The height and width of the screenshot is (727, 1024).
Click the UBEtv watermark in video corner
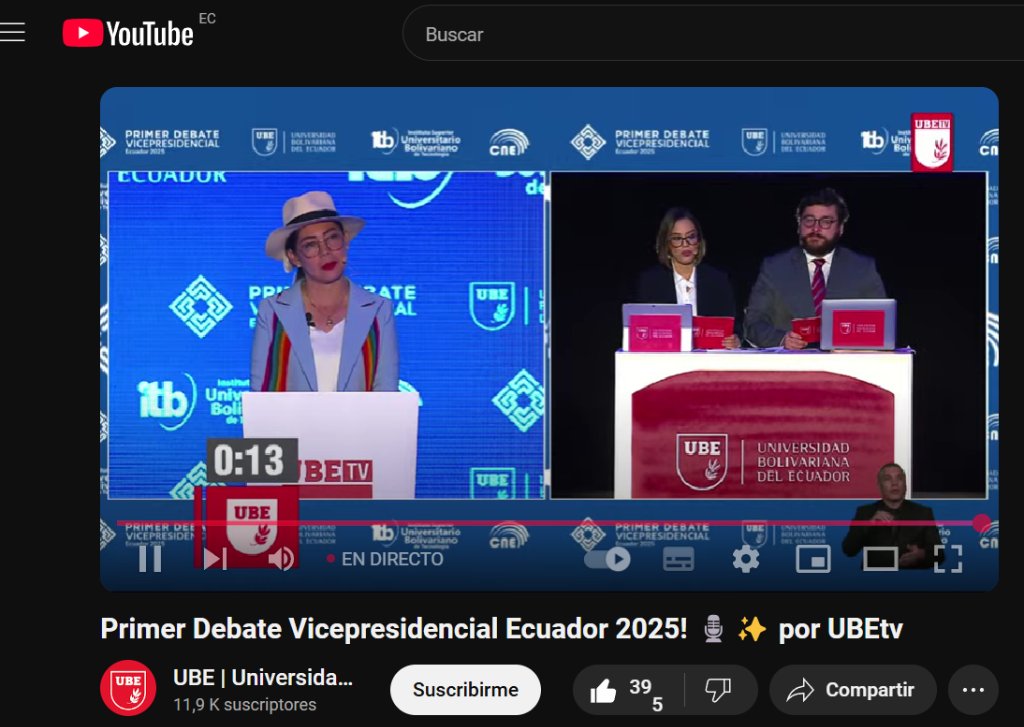(x=932, y=142)
